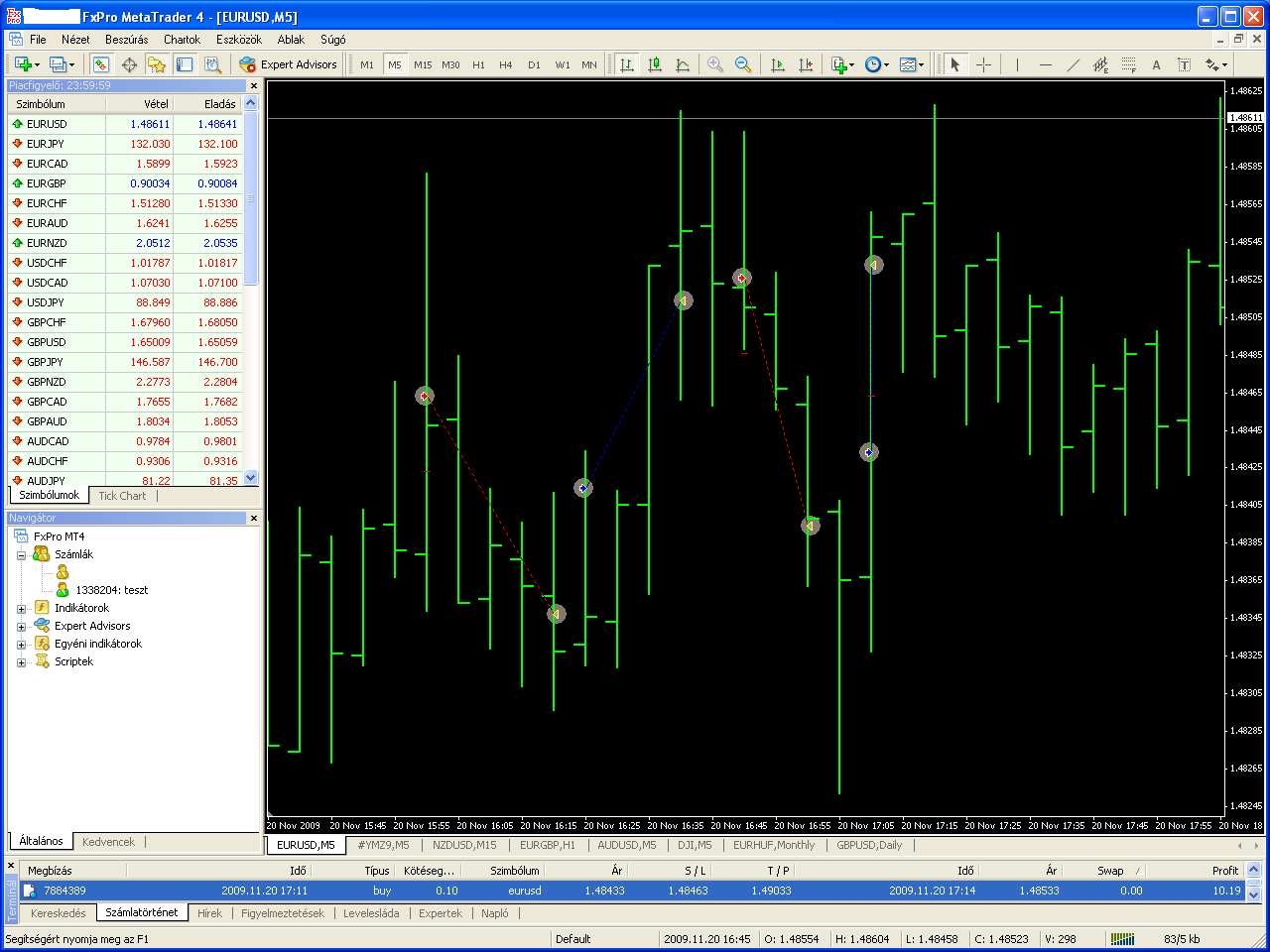Image resolution: width=1270 pixels, height=952 pixels.
Task: Expand Expert Advisors tree node
Action: (21, 627)
